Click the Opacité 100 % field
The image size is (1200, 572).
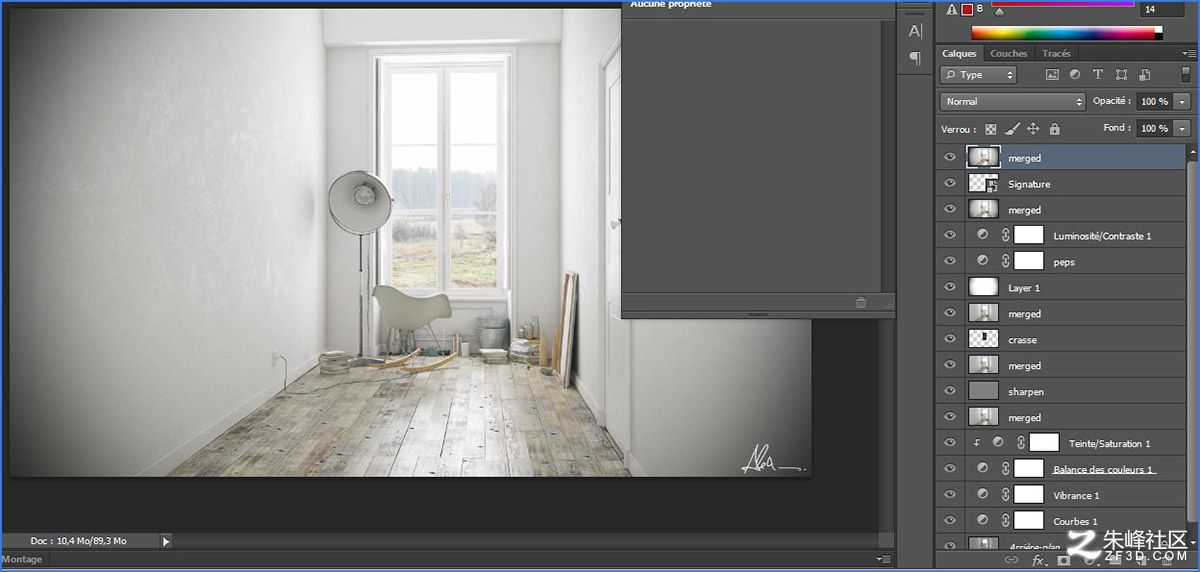[1156, 102]
